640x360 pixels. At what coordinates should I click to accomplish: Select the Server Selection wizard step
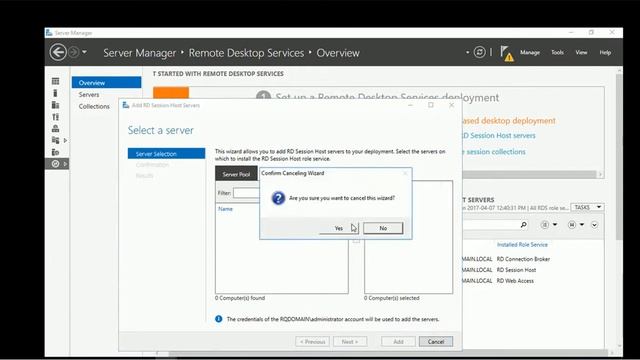pyautogui.click(x=166, y=154)
